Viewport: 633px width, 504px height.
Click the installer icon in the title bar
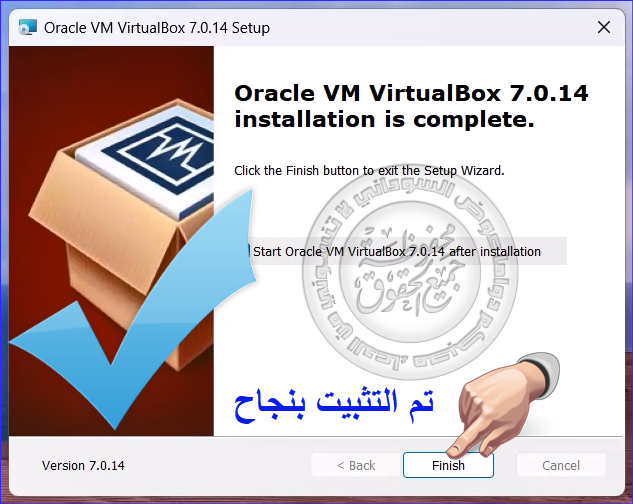[27, 27]
